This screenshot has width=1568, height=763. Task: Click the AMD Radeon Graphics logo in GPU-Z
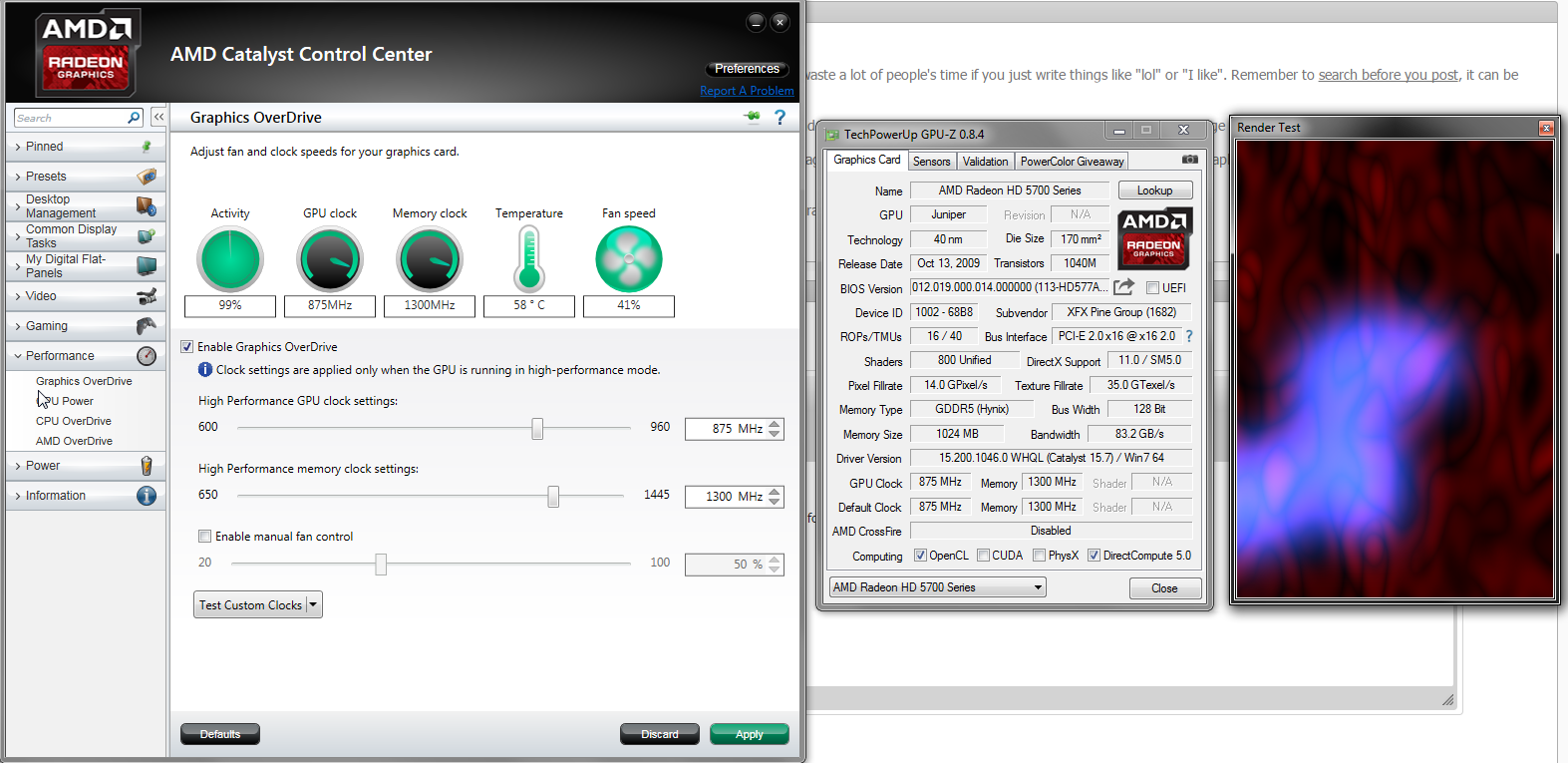point(1153,238)
